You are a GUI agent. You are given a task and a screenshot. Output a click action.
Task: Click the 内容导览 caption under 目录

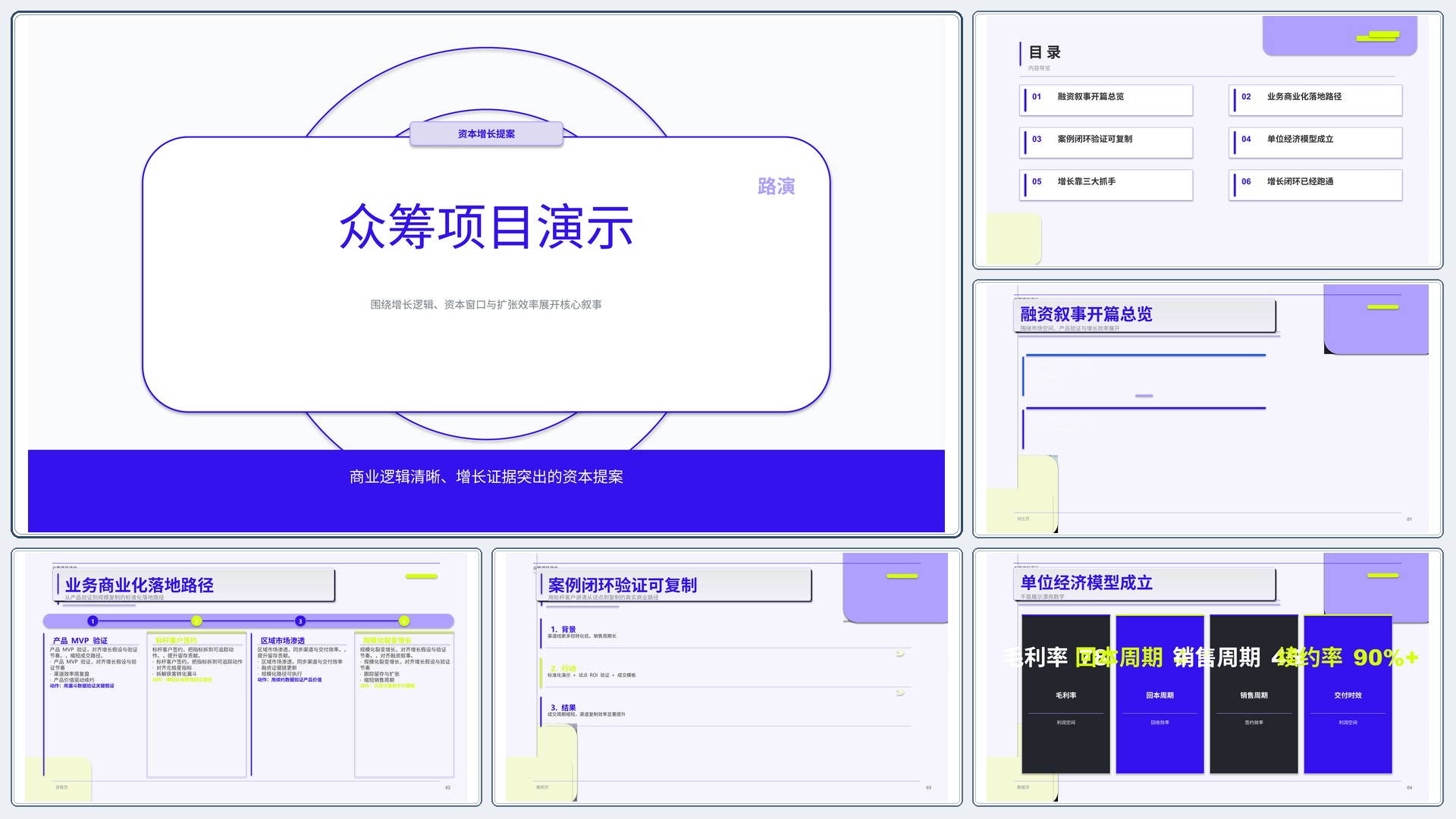tap(1039, 68)
